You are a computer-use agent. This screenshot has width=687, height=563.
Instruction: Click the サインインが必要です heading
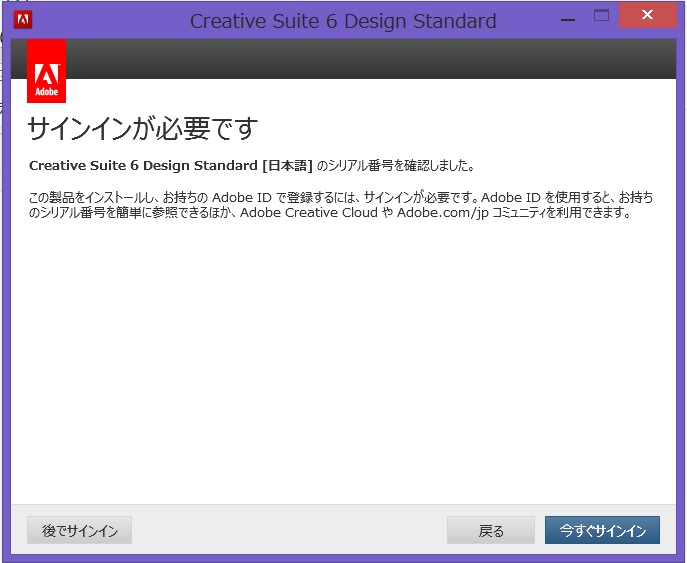point(142,128)
